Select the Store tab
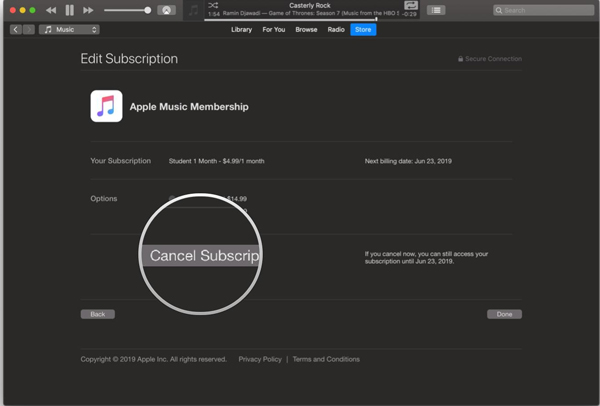 pos(363,29)
